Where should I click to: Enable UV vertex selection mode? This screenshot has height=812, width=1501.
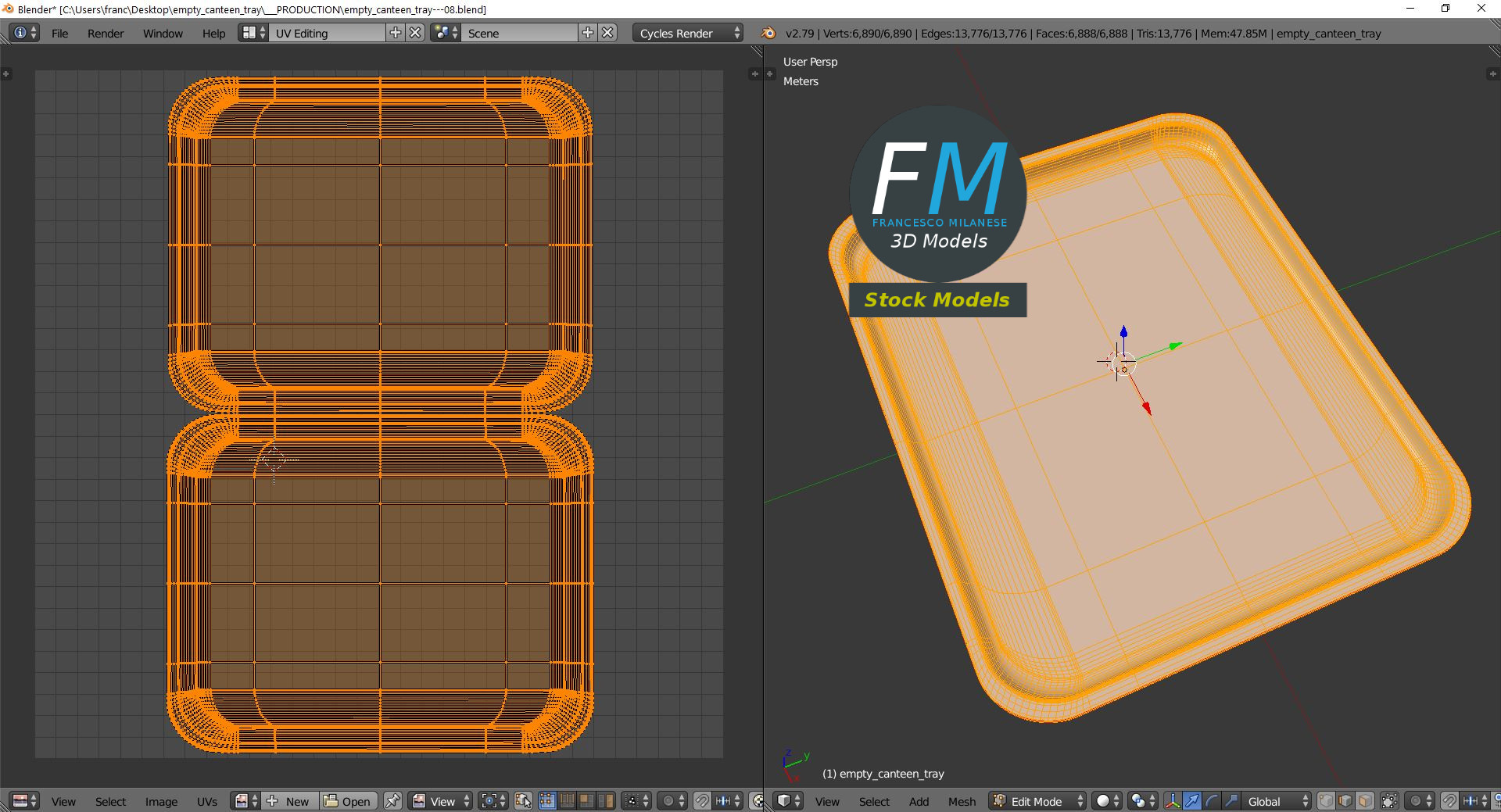(547, 801)
